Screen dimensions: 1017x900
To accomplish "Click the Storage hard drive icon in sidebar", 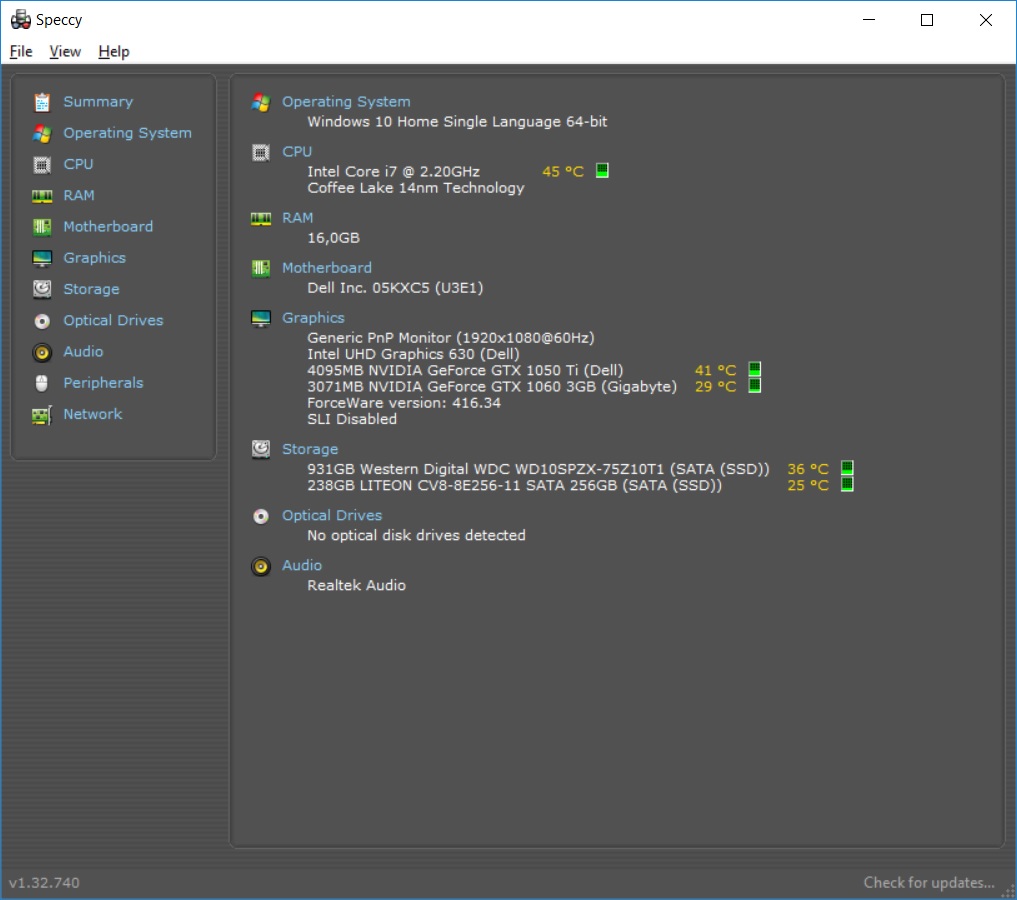I will (42, 289).
